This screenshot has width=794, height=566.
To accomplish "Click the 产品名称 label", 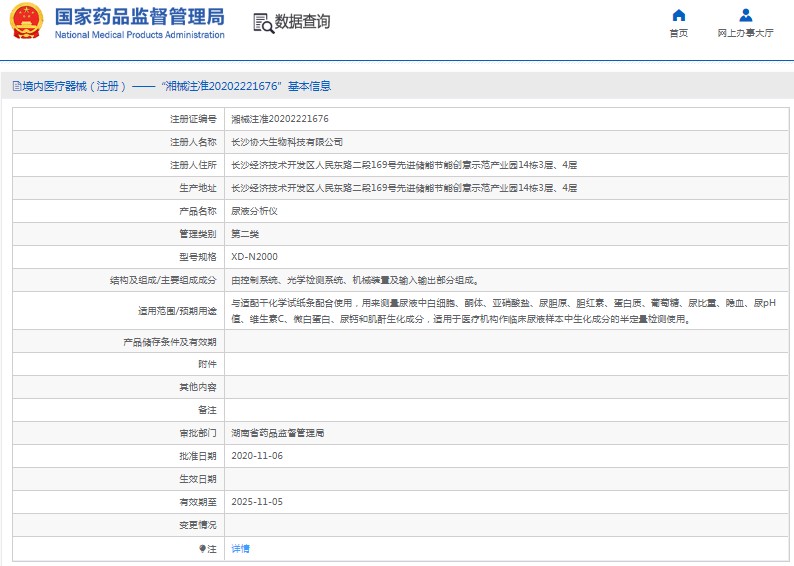I will click(x=198, y=211).
